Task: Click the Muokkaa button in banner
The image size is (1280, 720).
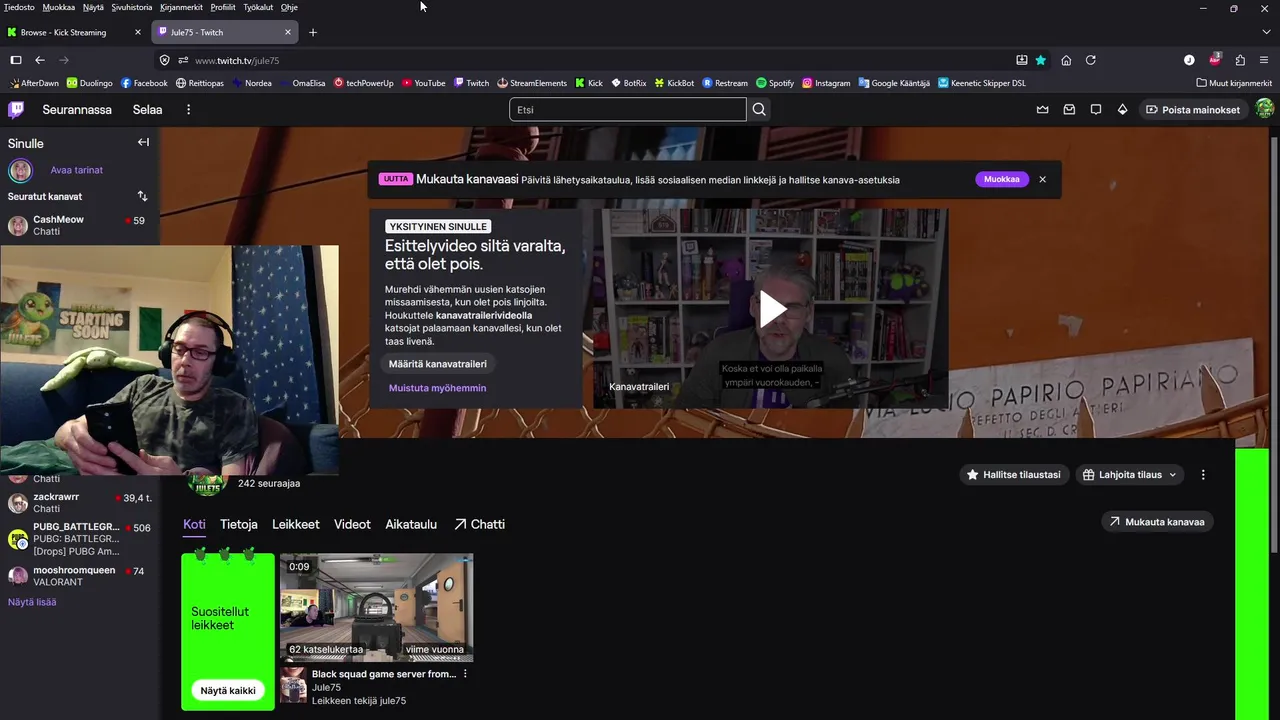Action: (x=1002, y=179)
